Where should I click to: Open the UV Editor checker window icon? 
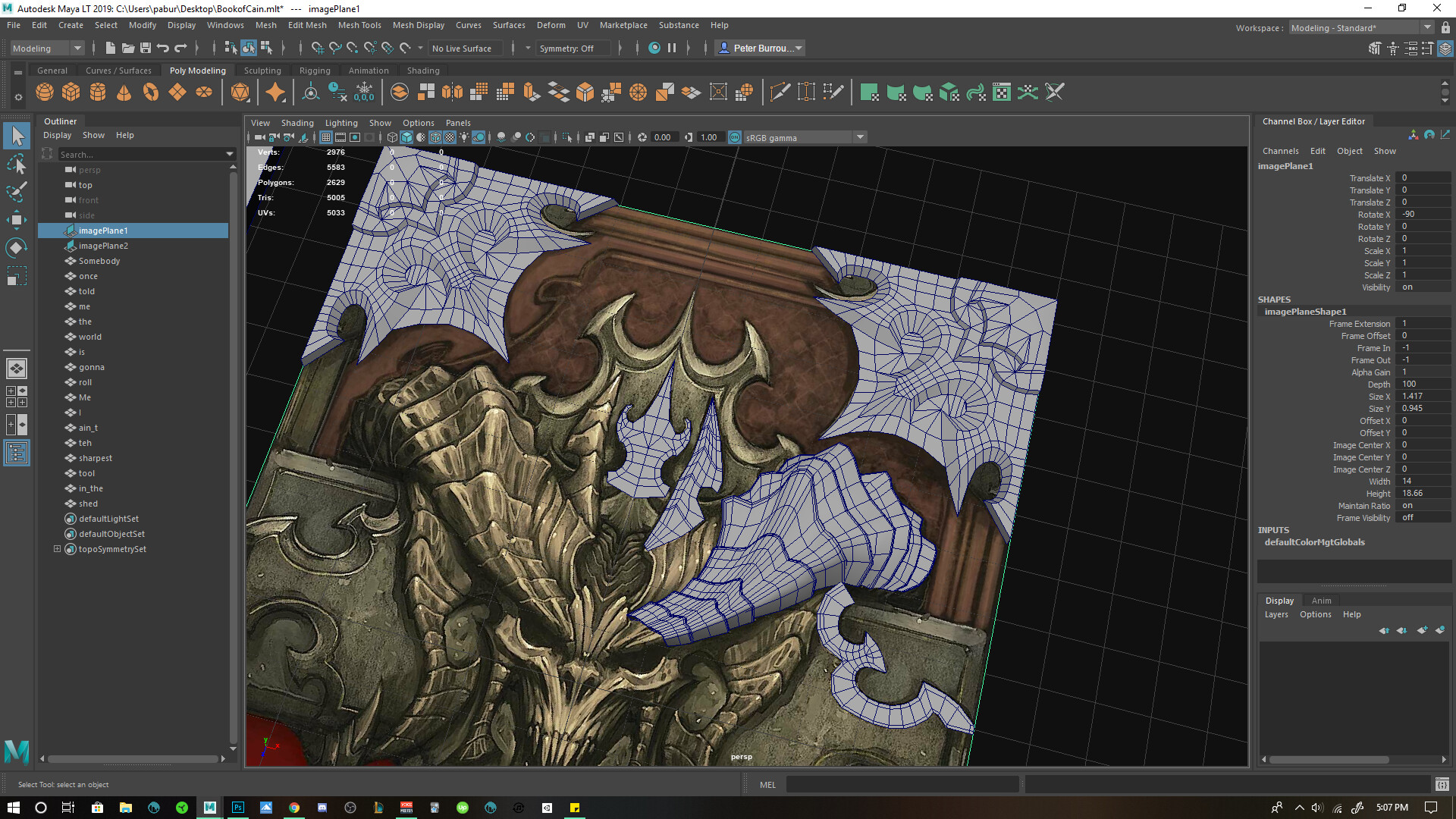pos(1002,93)
